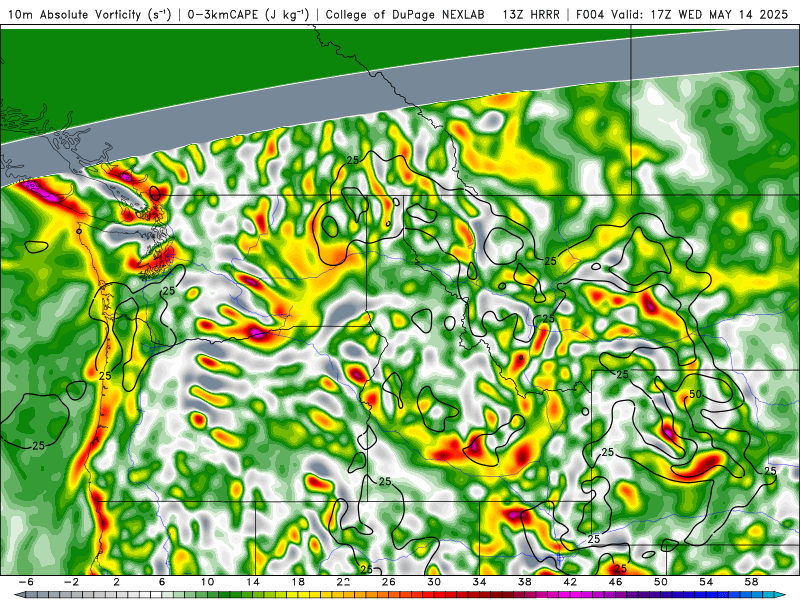This screenshot has width=800, height=600.
Task: Click the '42' color bar label
Action: (x=570, y=582)
